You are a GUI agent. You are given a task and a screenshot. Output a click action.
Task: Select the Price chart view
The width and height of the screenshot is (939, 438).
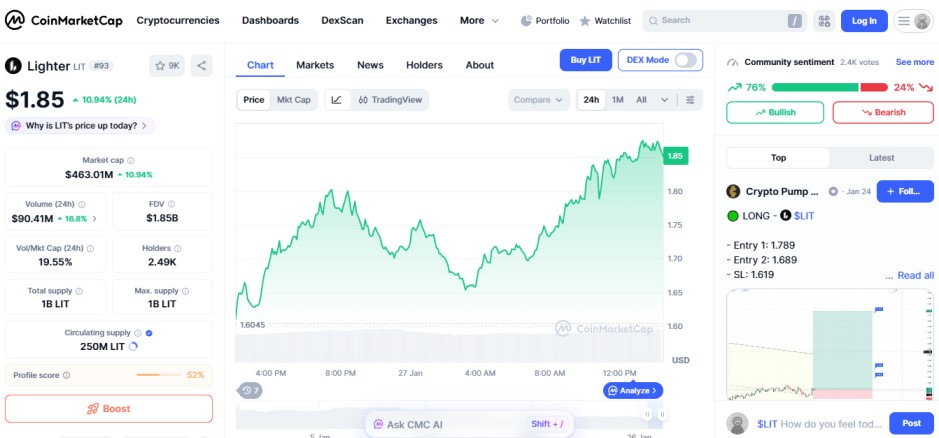click(253, 100)
